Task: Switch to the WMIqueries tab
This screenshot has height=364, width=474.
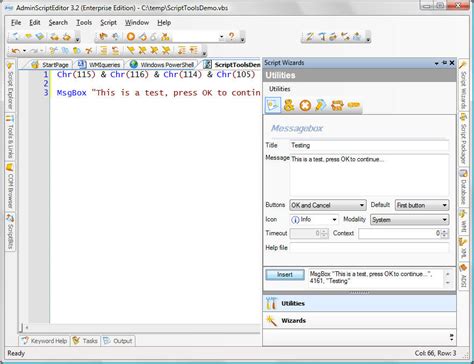Action: 99,64
